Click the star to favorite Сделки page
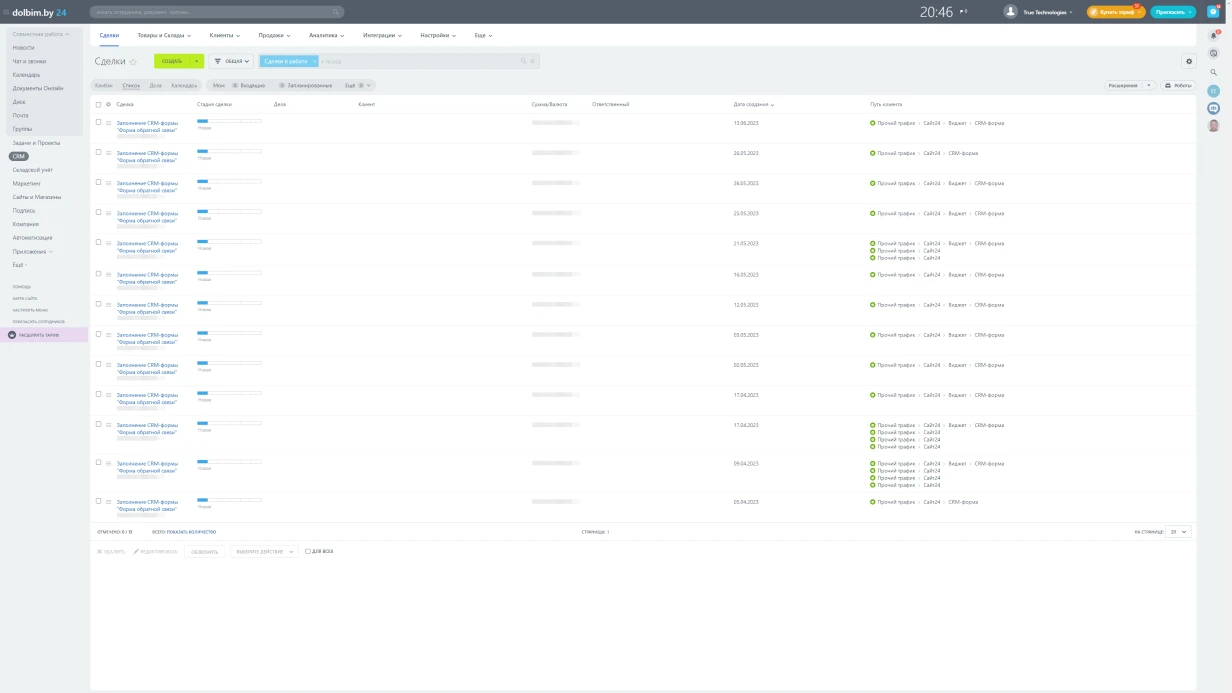The height and width of the screenshot is (693, 1232). coord(133,62)
